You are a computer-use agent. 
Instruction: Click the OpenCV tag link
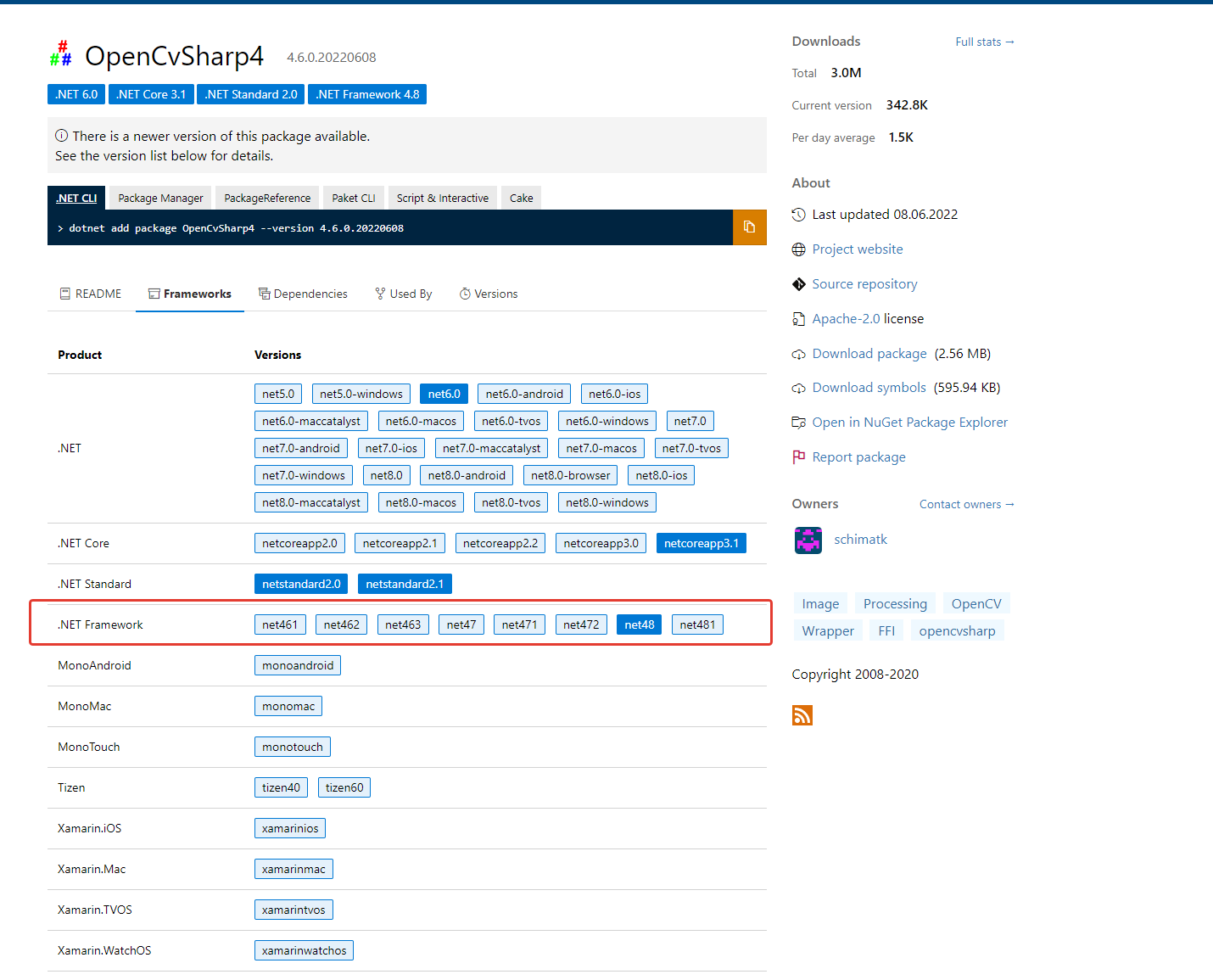coord(976,604)
